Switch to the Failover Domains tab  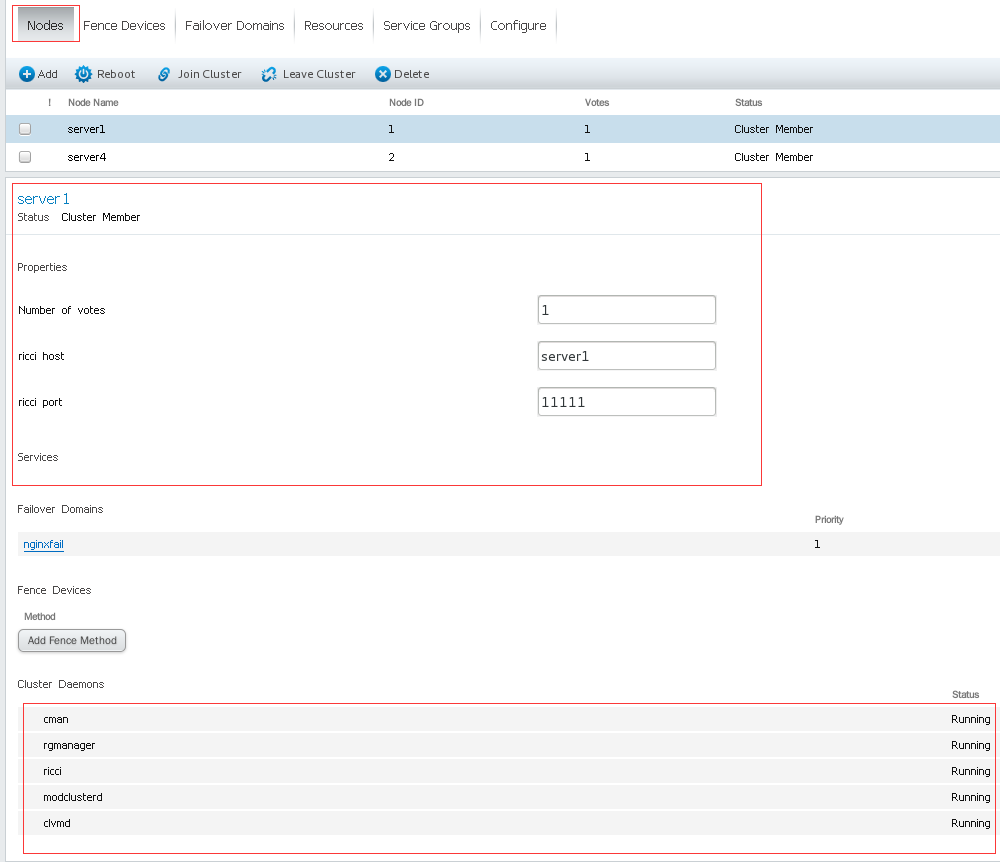click(x=234, y=26)
